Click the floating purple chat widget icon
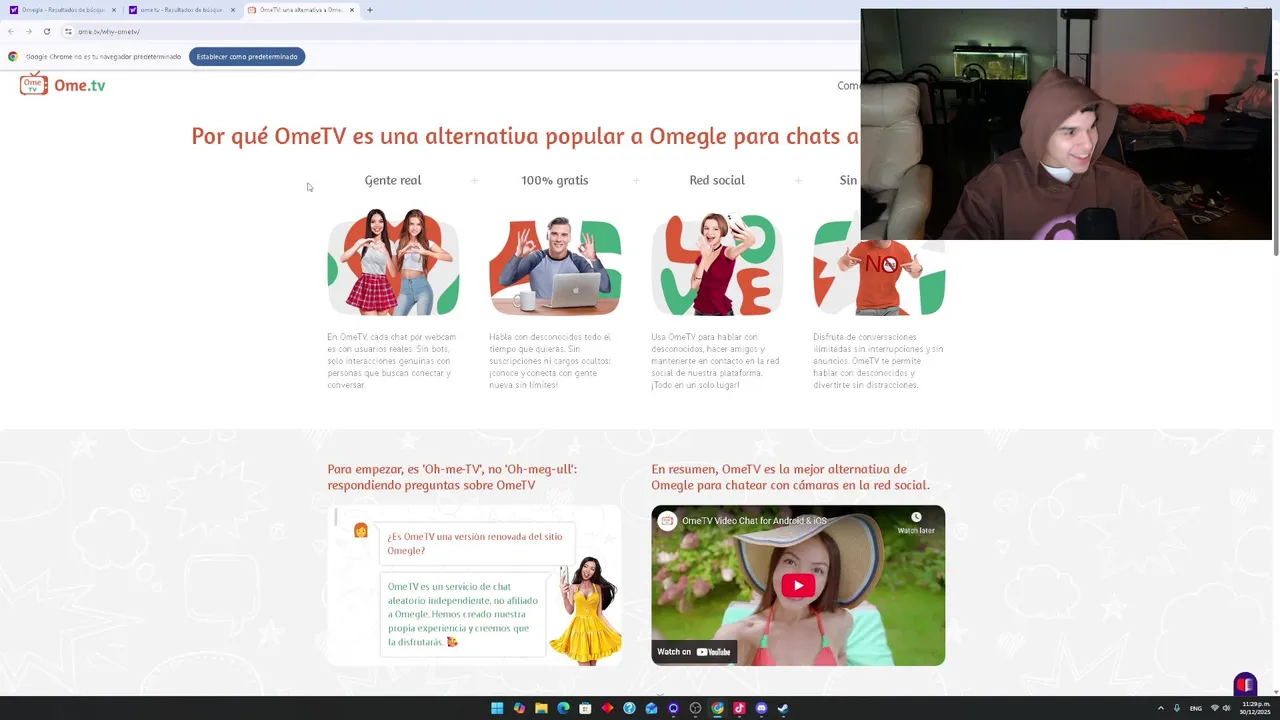 pos(1245,685)
